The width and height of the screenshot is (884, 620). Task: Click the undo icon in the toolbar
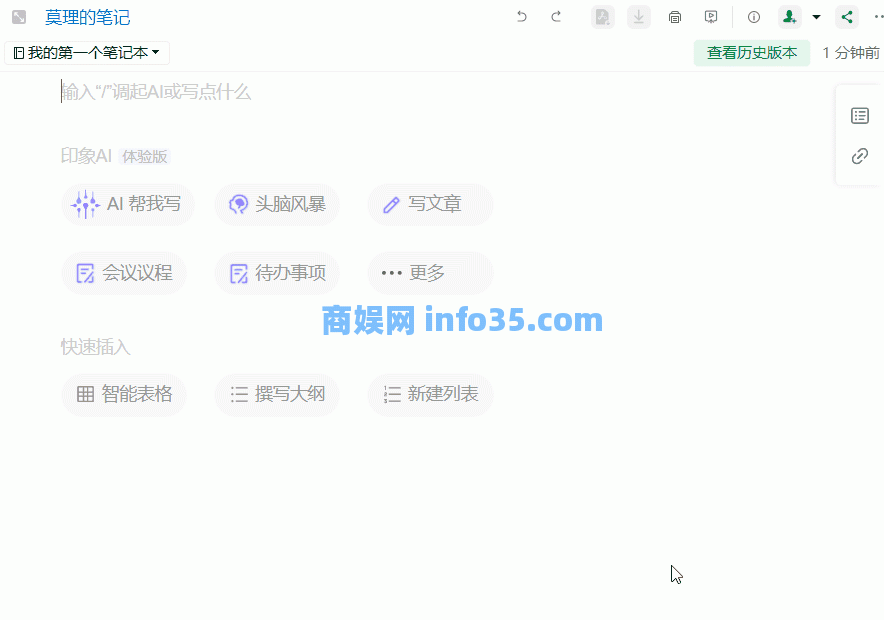tap(521, 17)
